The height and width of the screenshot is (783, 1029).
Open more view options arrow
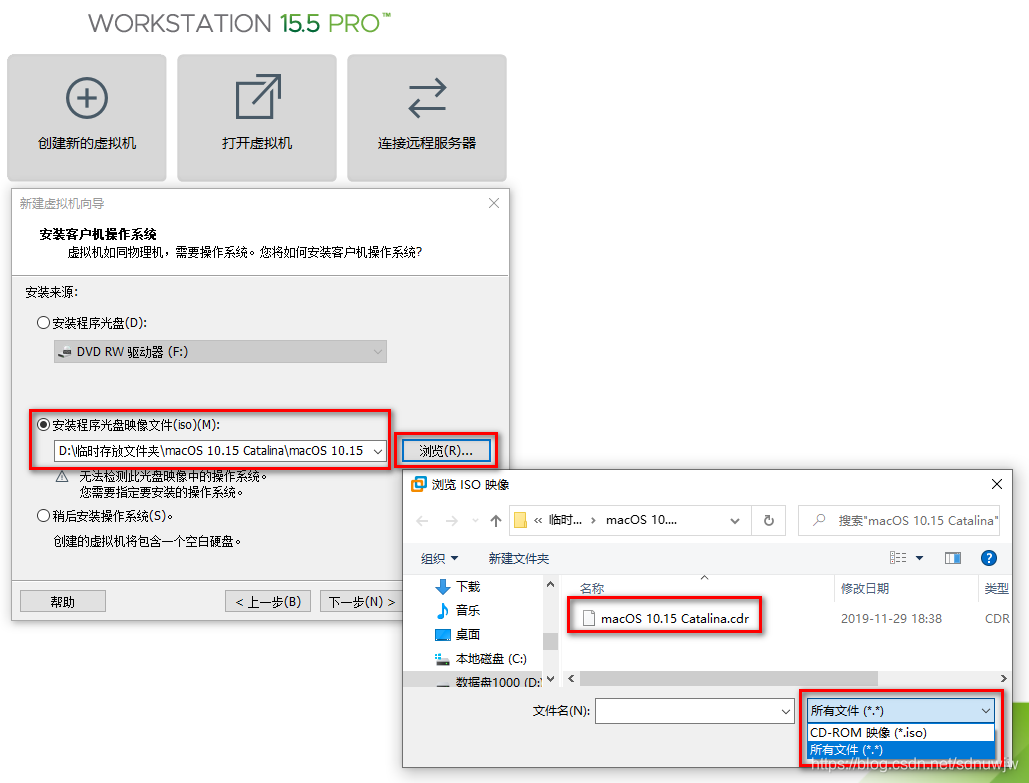click(919, 558)
